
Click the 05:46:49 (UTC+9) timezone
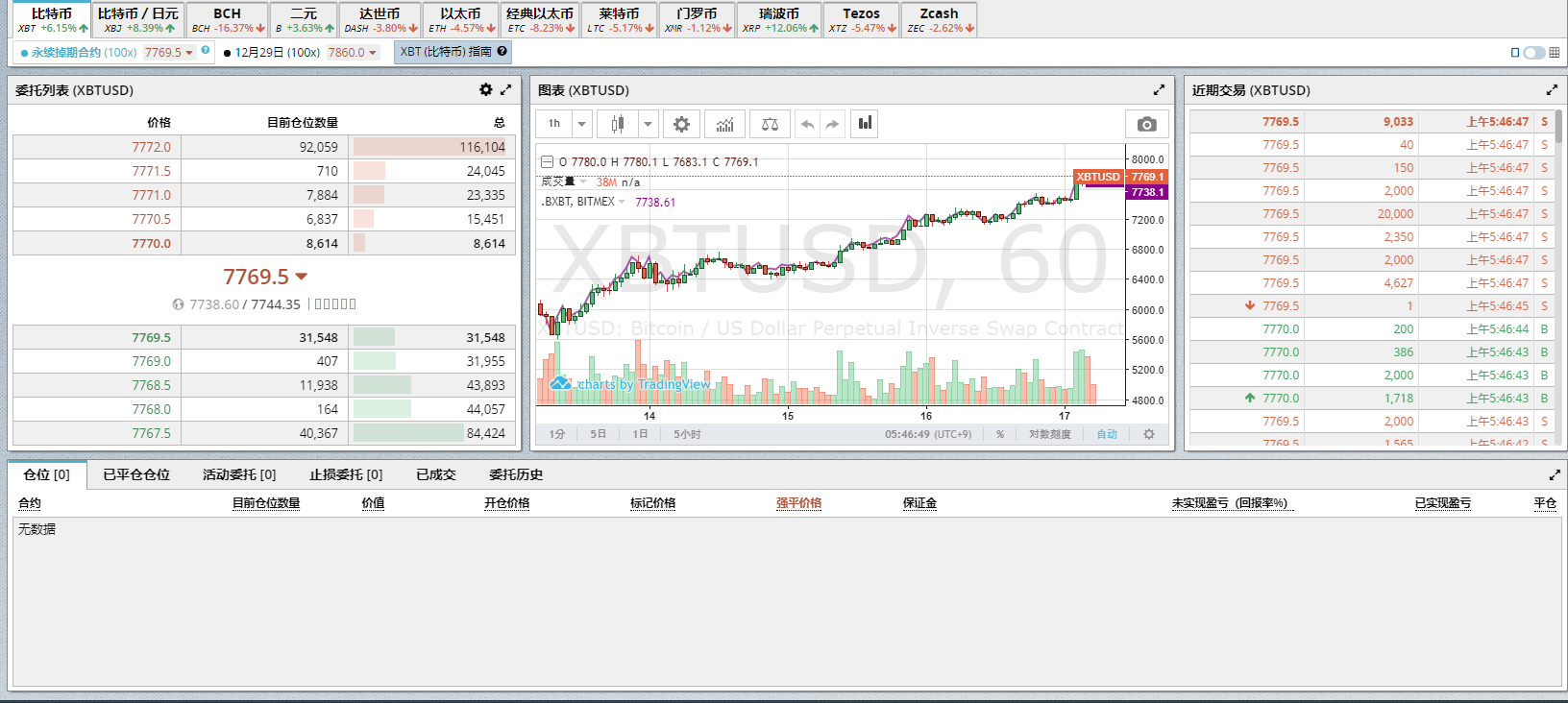(928, 434)
